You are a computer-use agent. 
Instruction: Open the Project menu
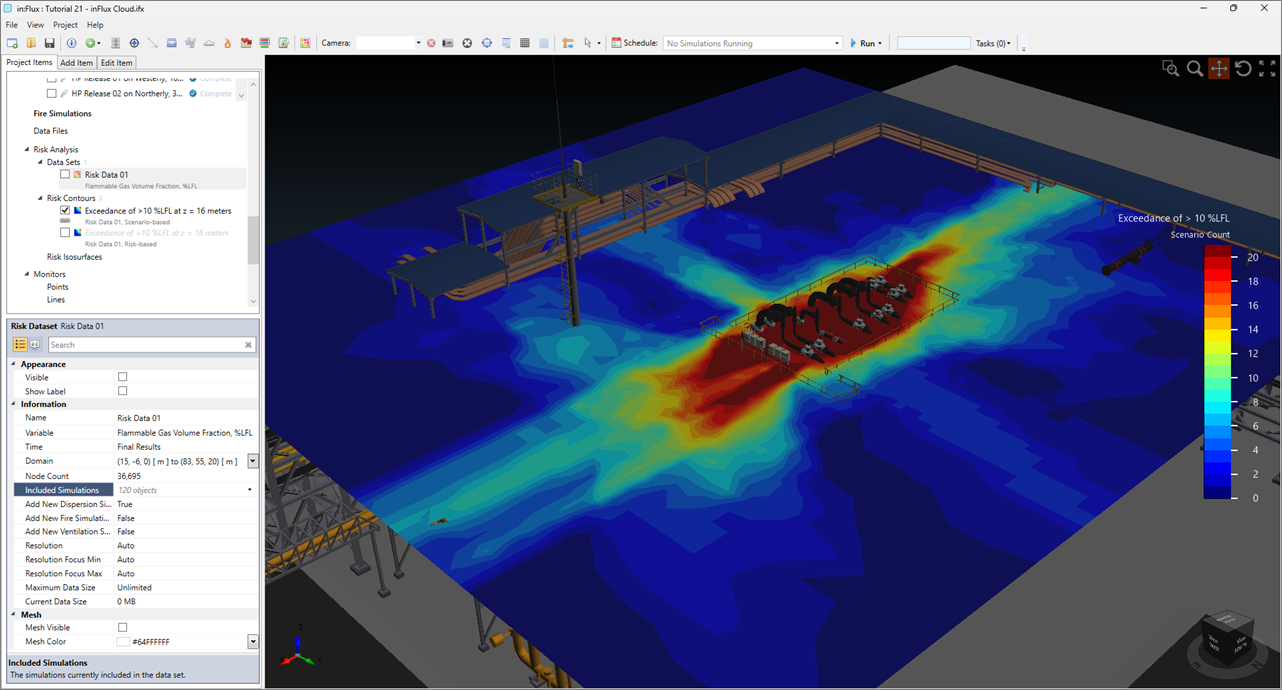tap(65, 25)
